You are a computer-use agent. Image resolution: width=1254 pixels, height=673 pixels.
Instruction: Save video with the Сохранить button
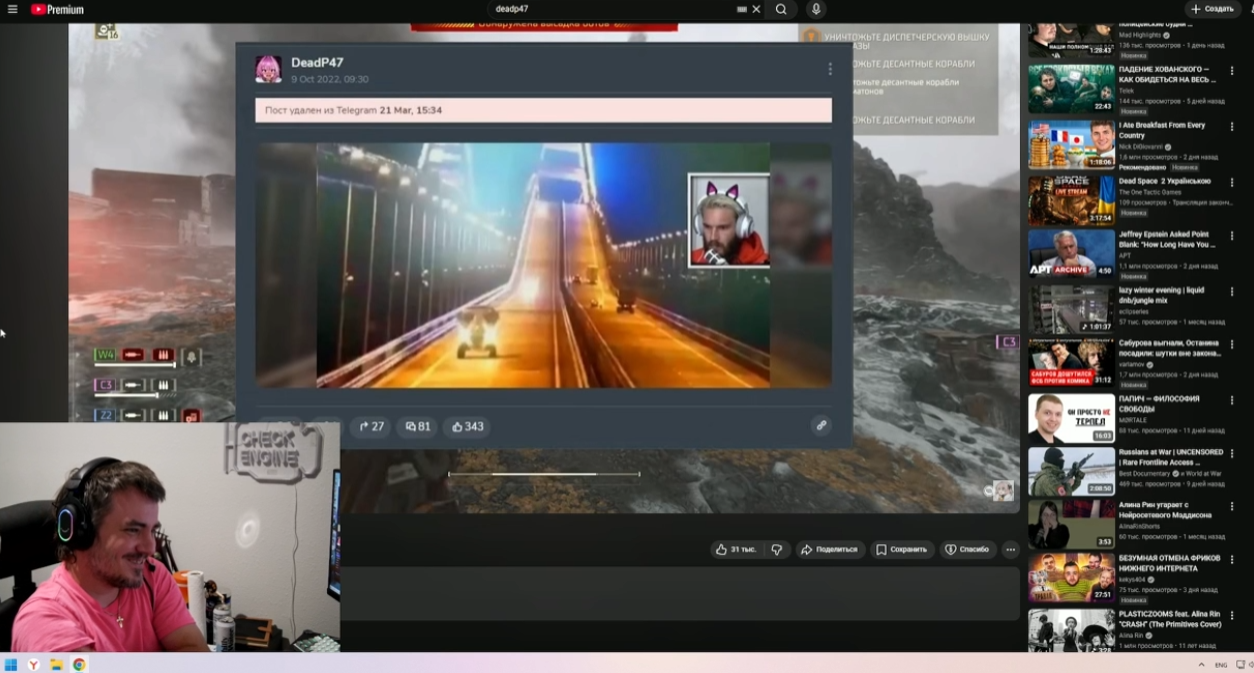pyautogui.click(x=901, y=549)
